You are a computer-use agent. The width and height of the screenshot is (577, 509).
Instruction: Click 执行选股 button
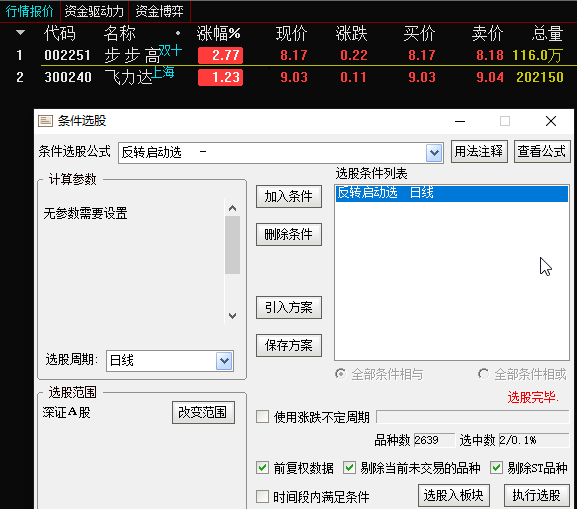coord(537,495)
